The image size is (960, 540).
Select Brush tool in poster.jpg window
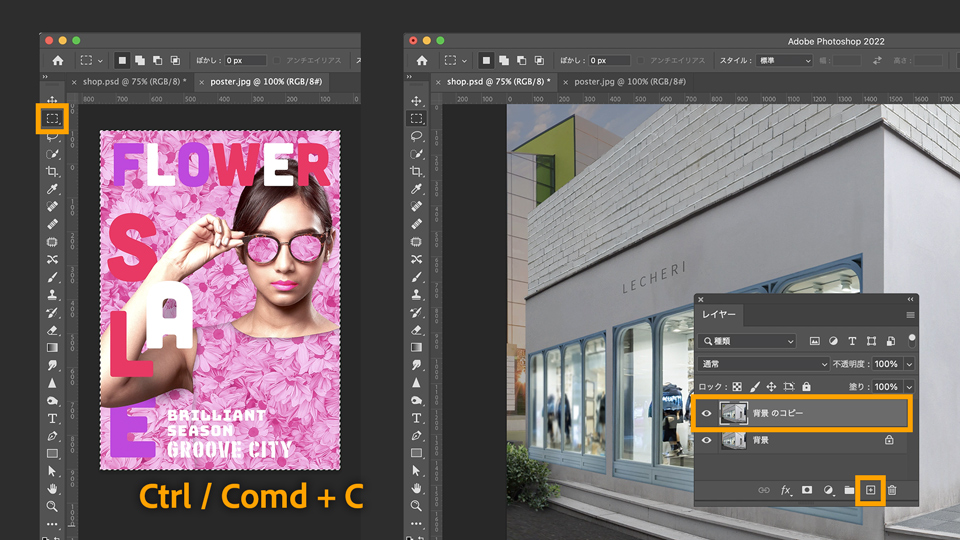(x=52, y=277)
